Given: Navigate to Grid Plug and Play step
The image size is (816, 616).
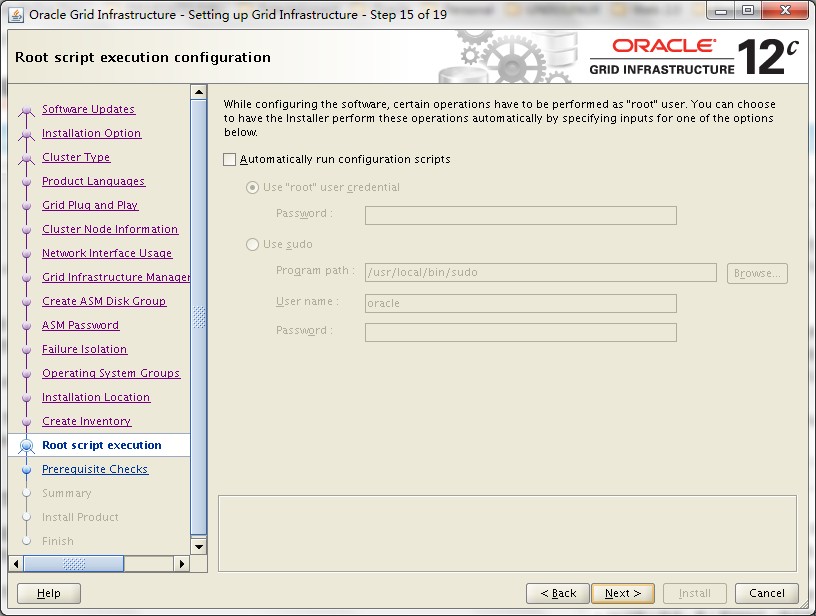Looking at the screenshot, I should [90, 205].
